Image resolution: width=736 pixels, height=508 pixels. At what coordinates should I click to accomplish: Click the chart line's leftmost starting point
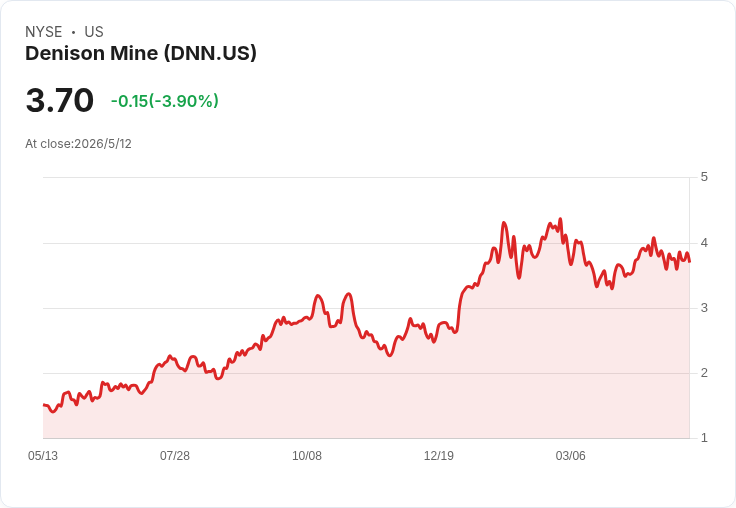tap(44, 405)
